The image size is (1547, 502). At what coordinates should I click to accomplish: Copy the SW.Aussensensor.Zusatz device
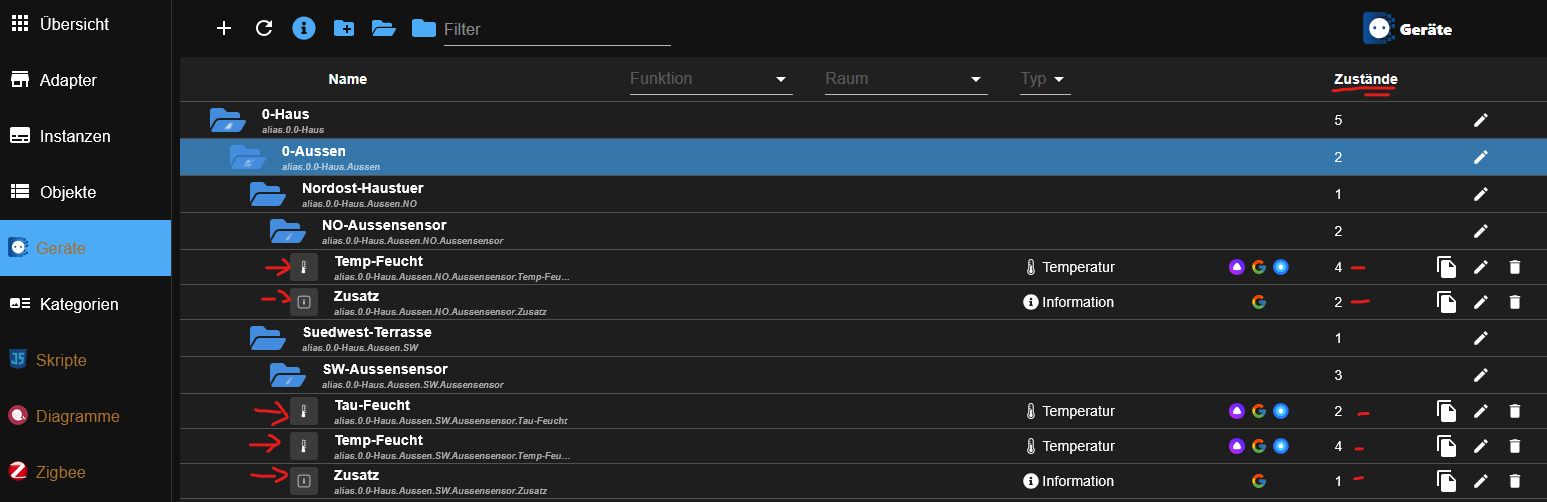click(1446, 481)
